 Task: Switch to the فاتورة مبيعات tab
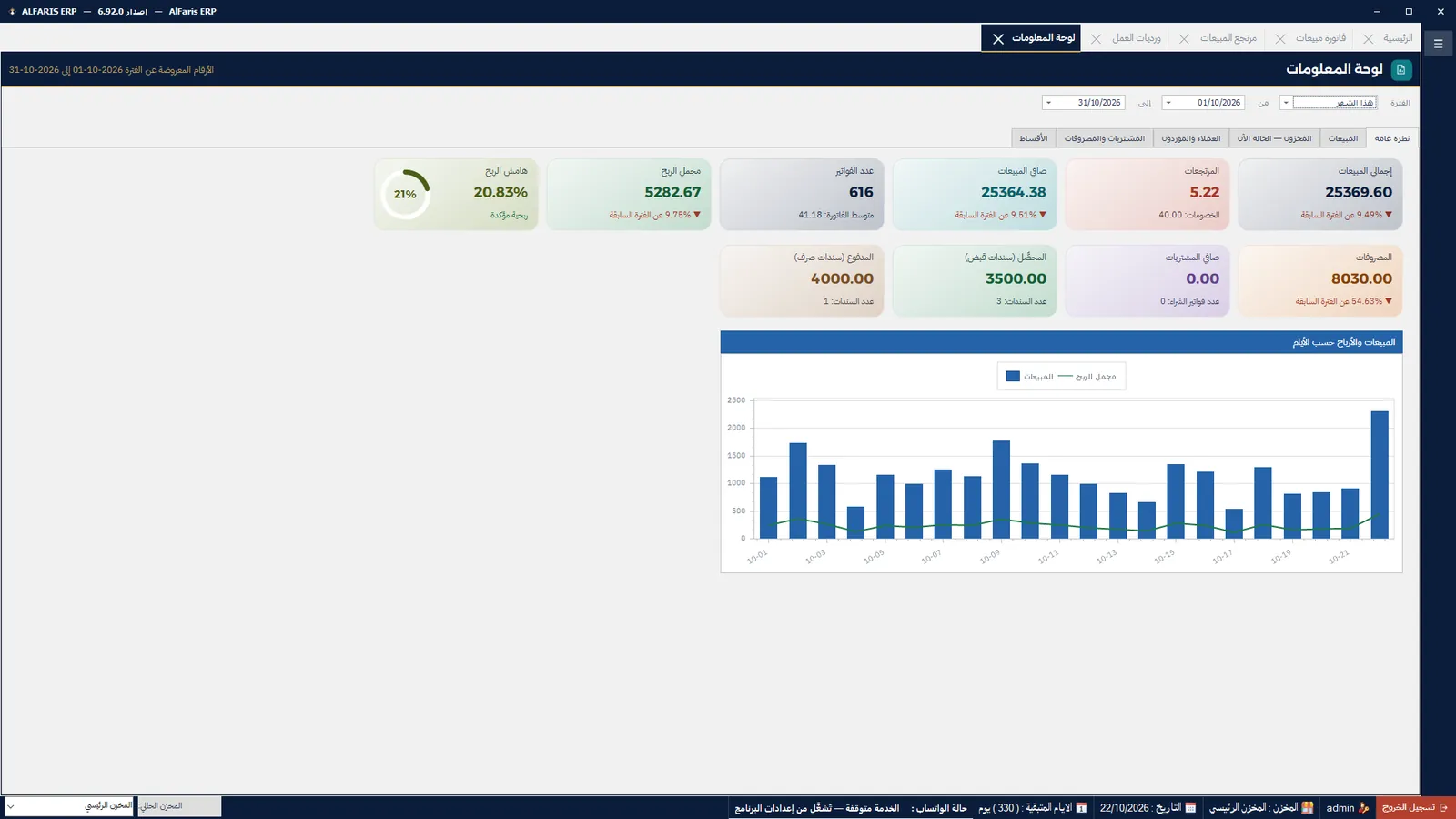[x=1320, y=38]
